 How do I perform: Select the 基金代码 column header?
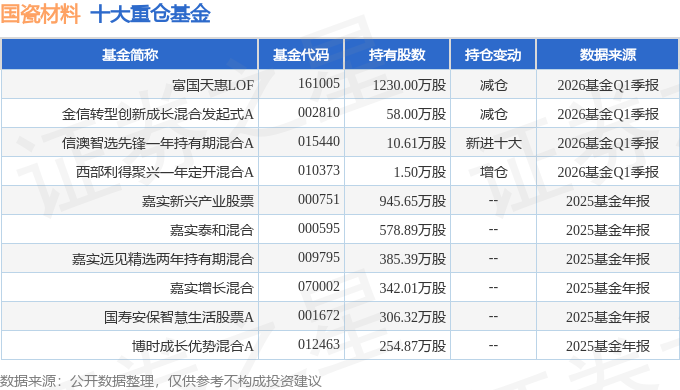(301, 55)
